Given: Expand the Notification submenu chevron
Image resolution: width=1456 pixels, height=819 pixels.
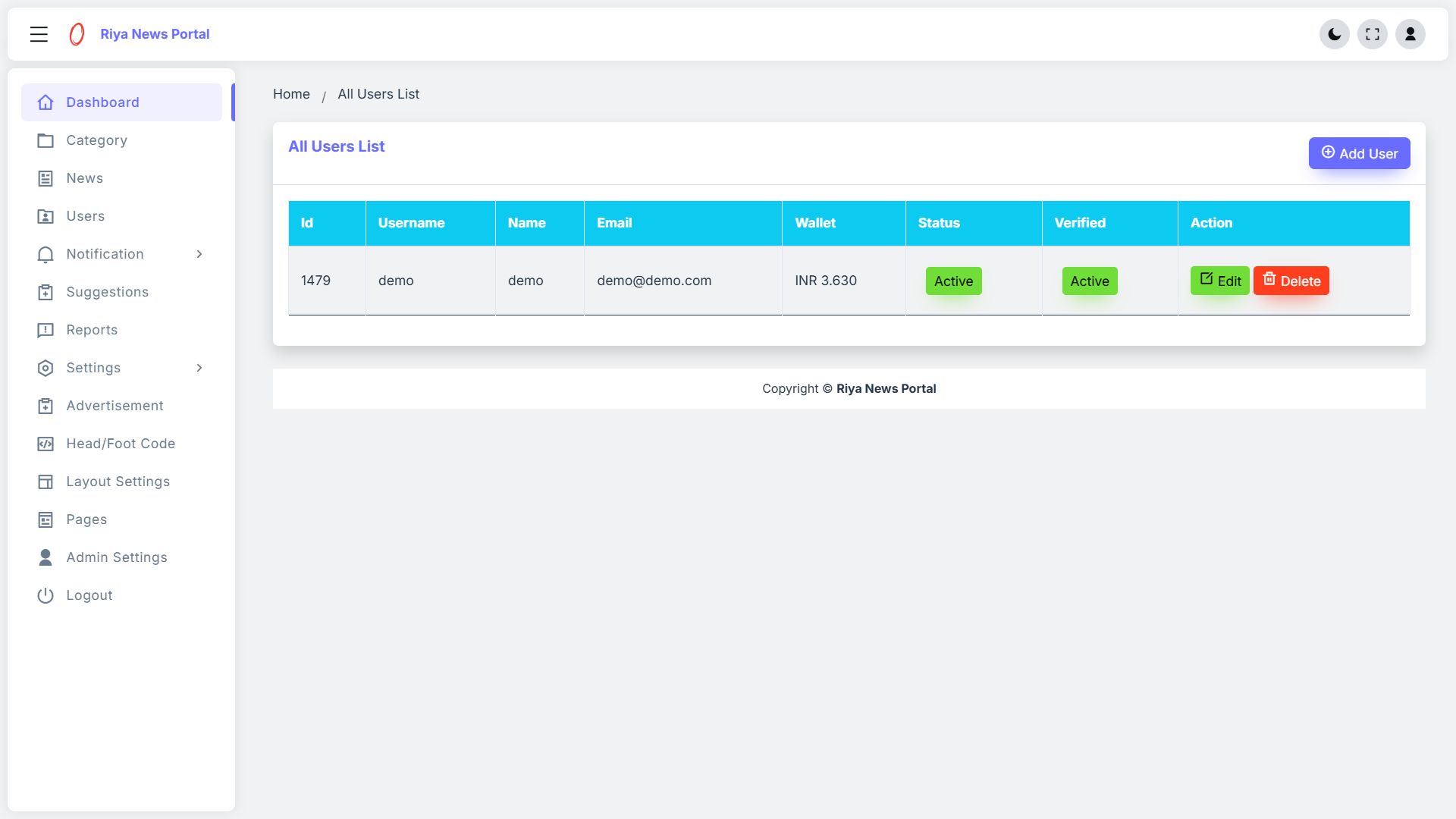Looking at the screenshot, I should [199, 254].
